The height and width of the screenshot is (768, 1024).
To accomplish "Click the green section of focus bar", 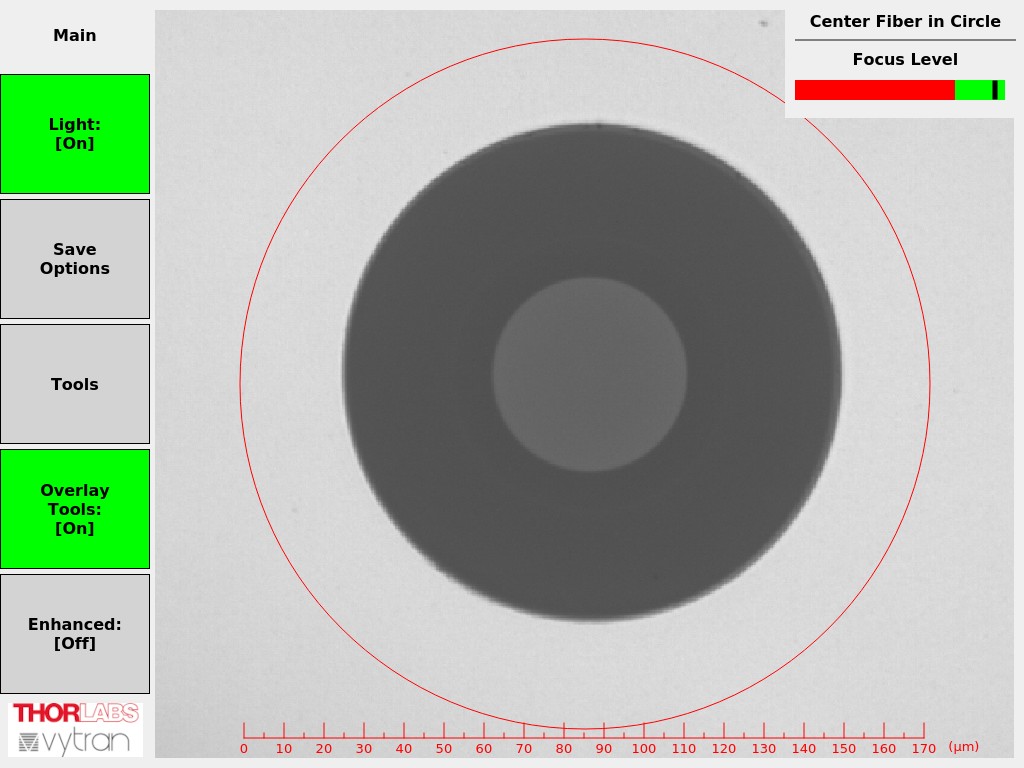I will [972, 90].
